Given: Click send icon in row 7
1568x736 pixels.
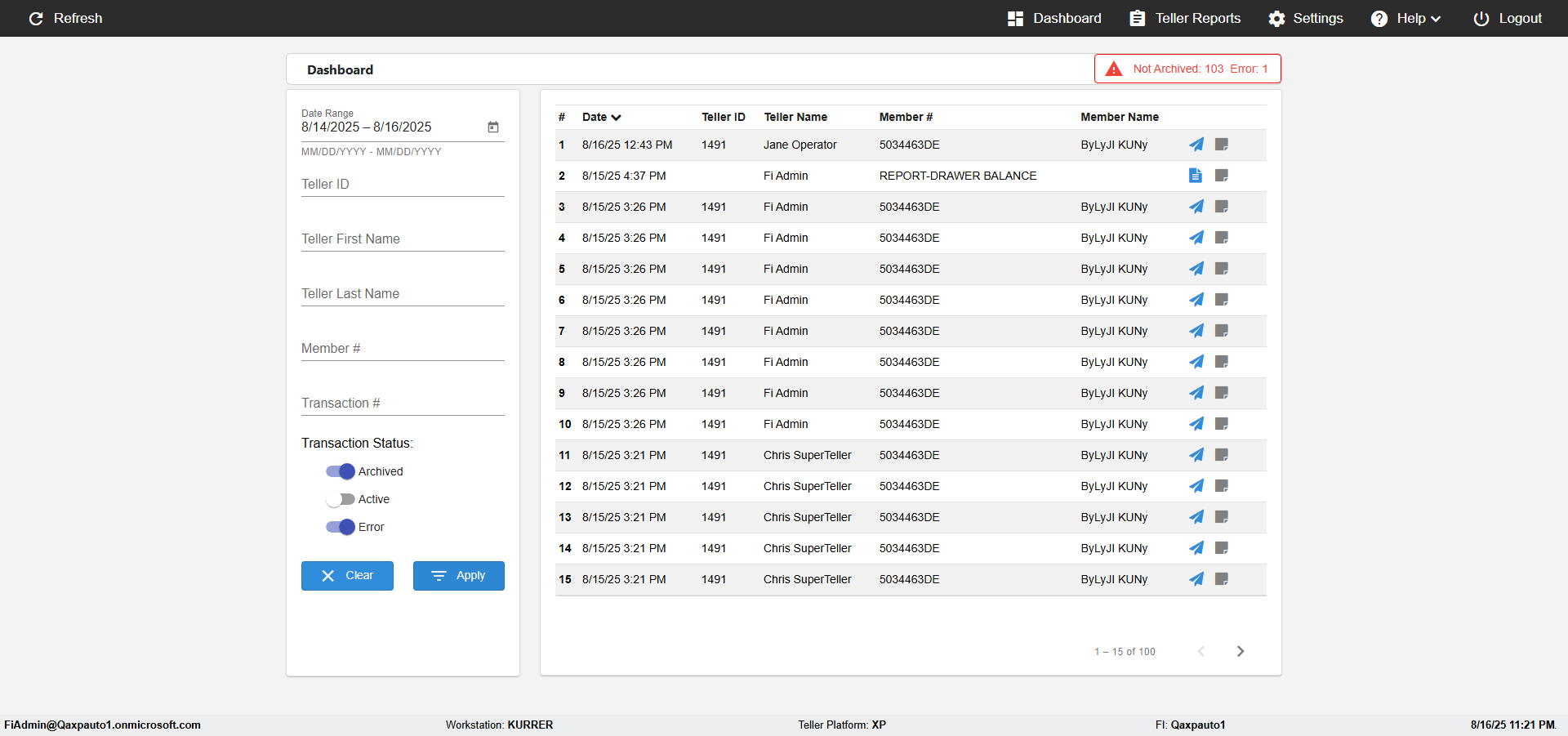Looking at the screenshot, I should (1196, 331).
